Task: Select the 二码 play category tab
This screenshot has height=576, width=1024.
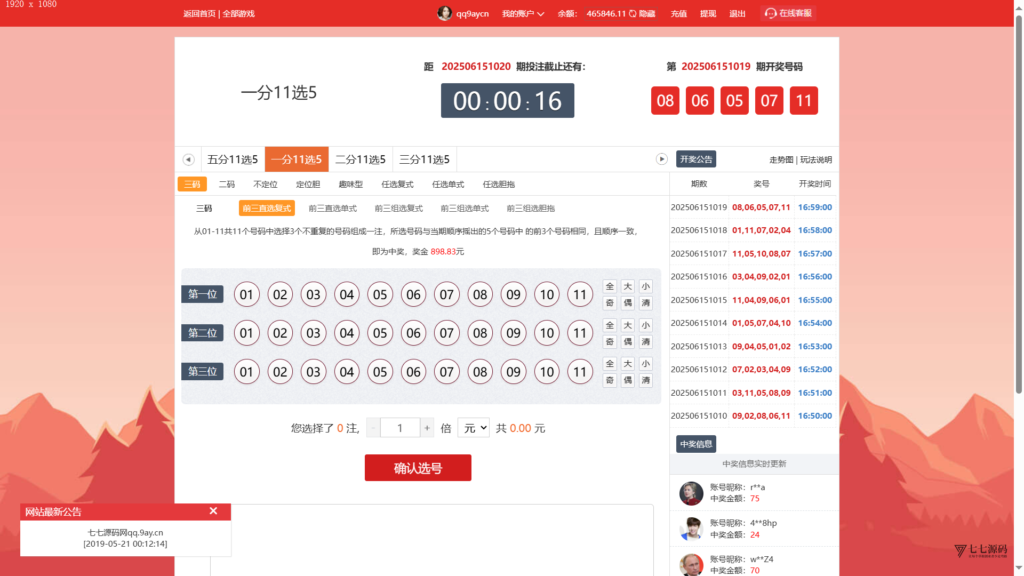Action: coord(227,184)
